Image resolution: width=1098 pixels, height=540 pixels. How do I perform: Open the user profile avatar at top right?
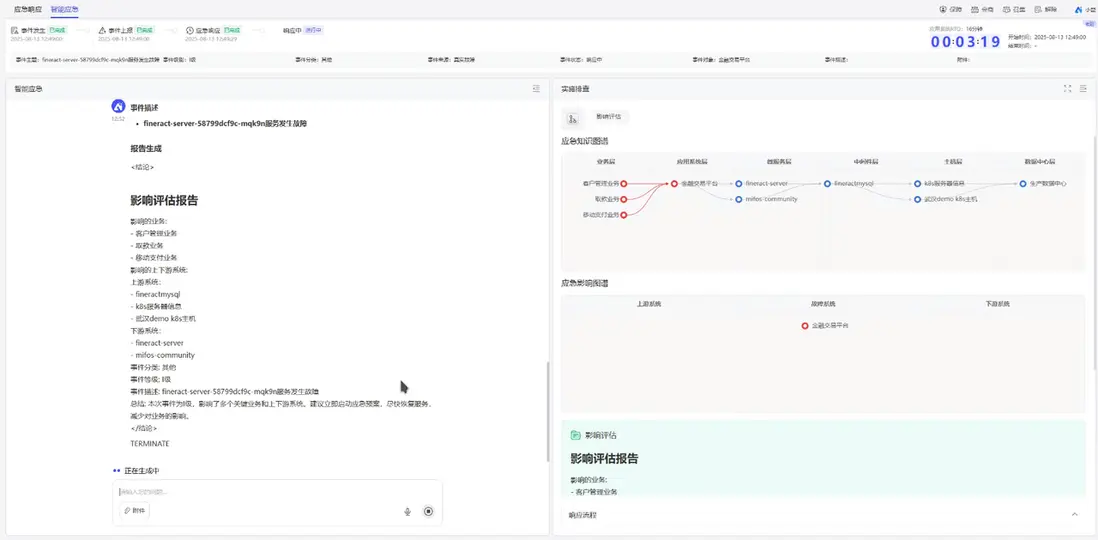(x=1078, y=10)
